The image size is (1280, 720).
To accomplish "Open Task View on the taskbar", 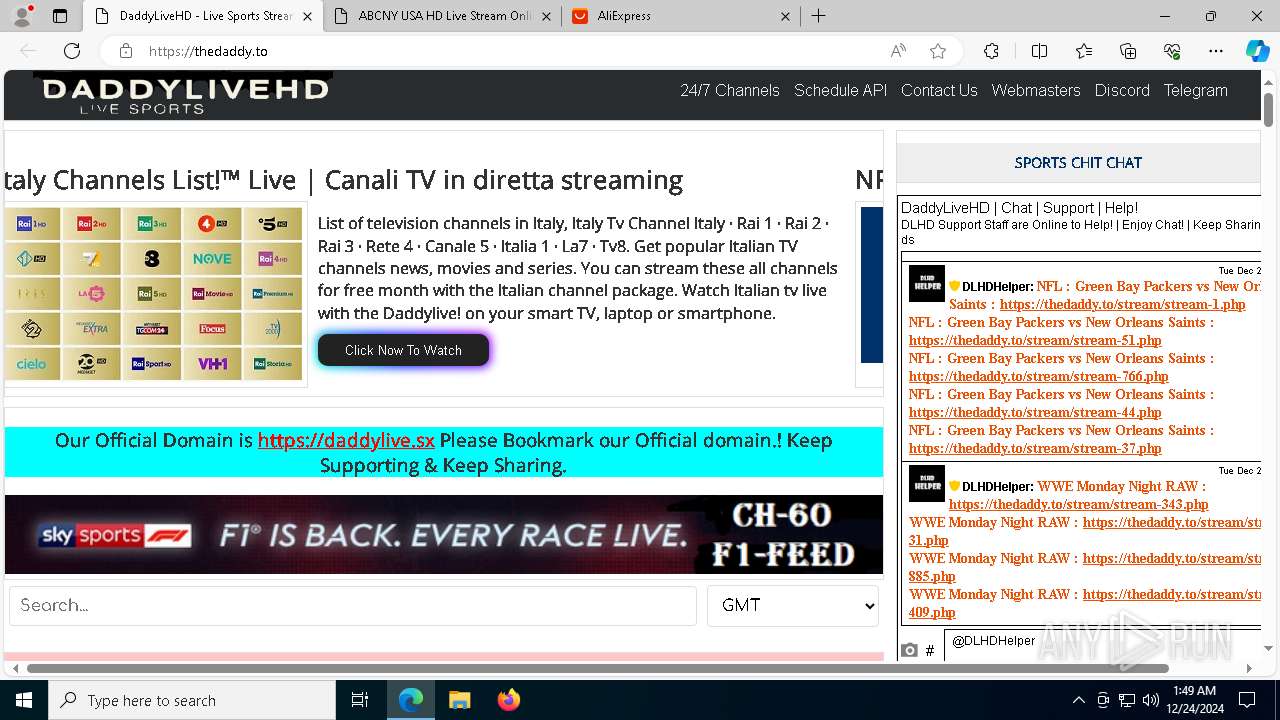I will pyautogui.click(x=360, y=700).
